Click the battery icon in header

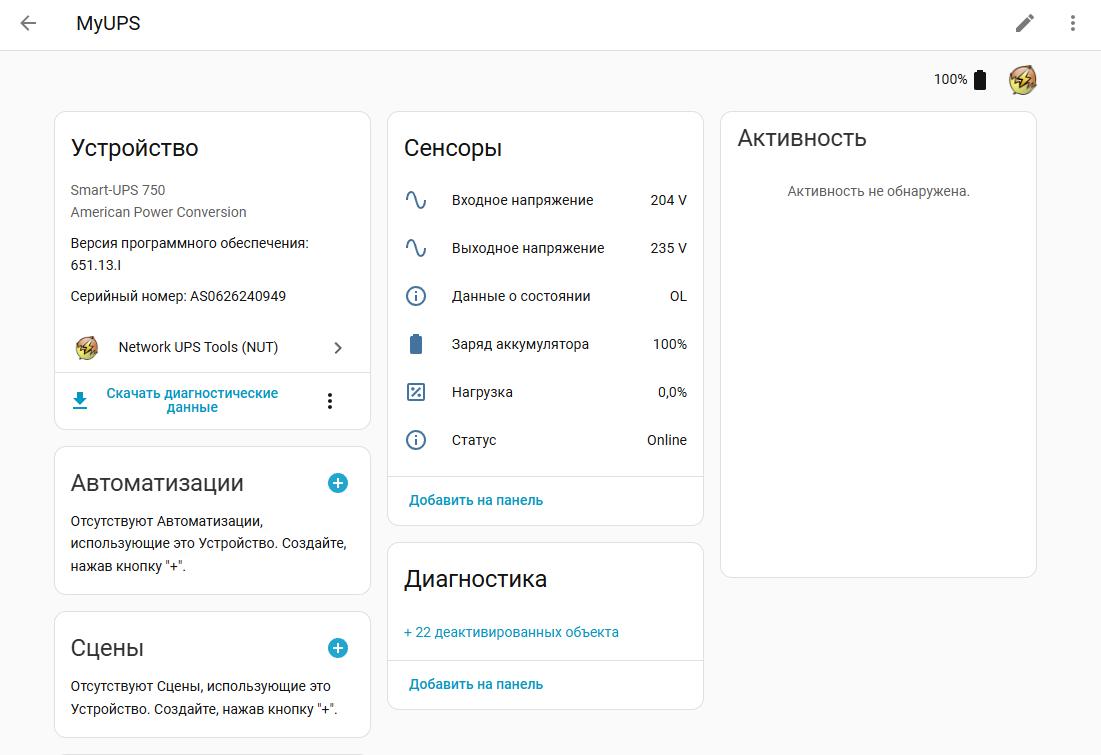click(980, 80)
